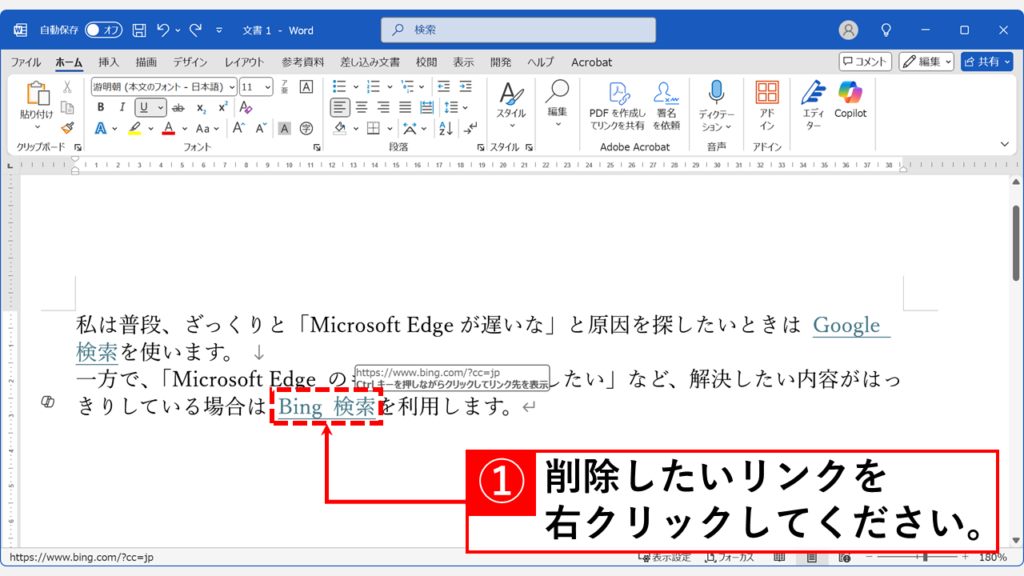Open the Borders dropdown arrow
1024x576 pixels.
coord(390,129)
